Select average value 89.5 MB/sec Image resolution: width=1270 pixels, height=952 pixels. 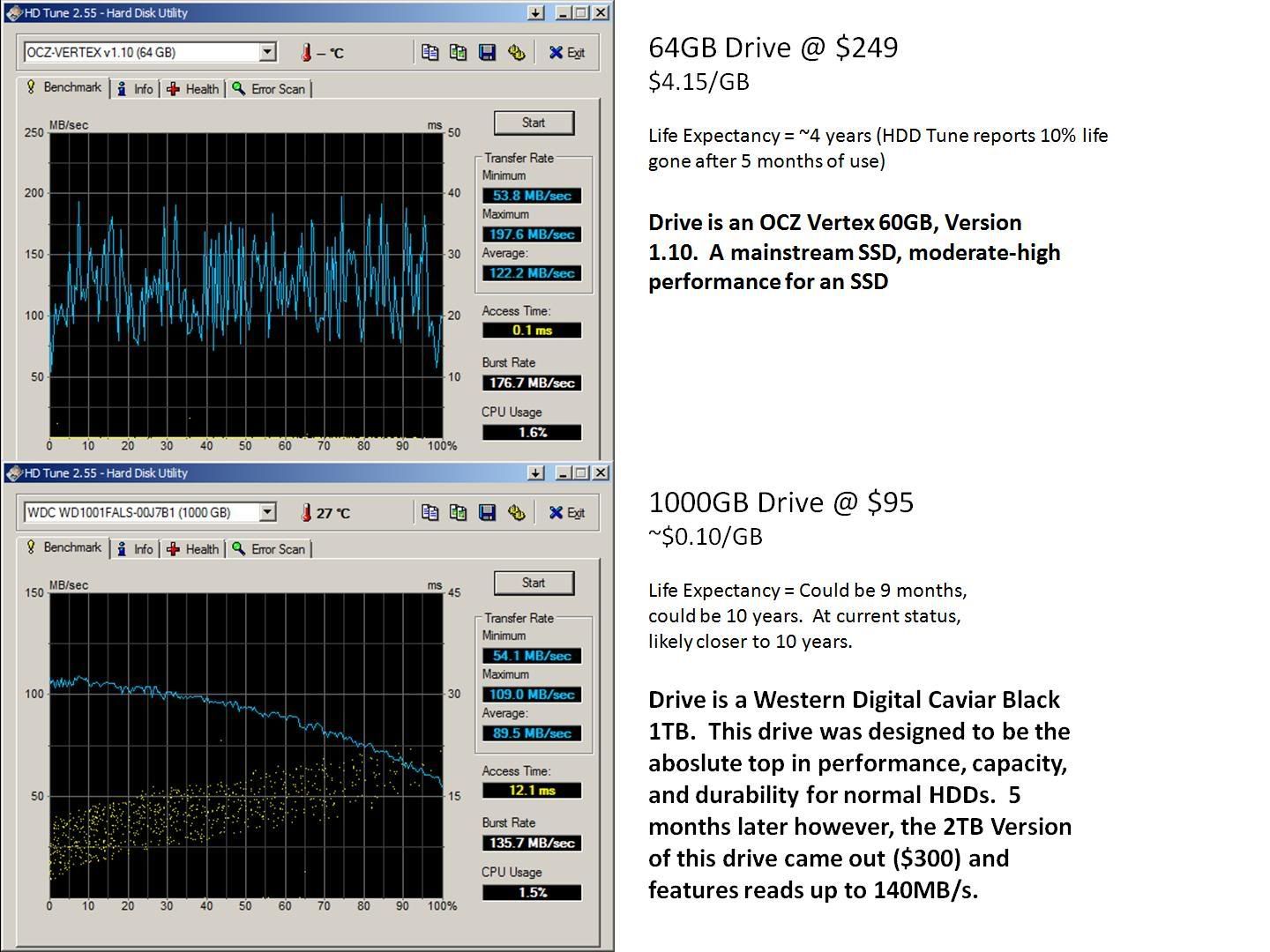[532, 733]
